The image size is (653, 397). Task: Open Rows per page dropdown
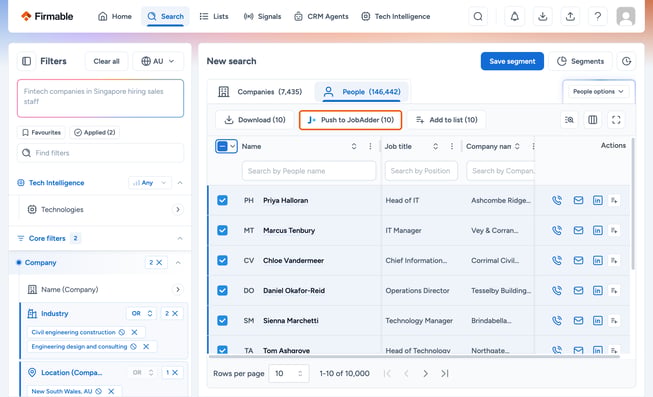coord(289,374)
